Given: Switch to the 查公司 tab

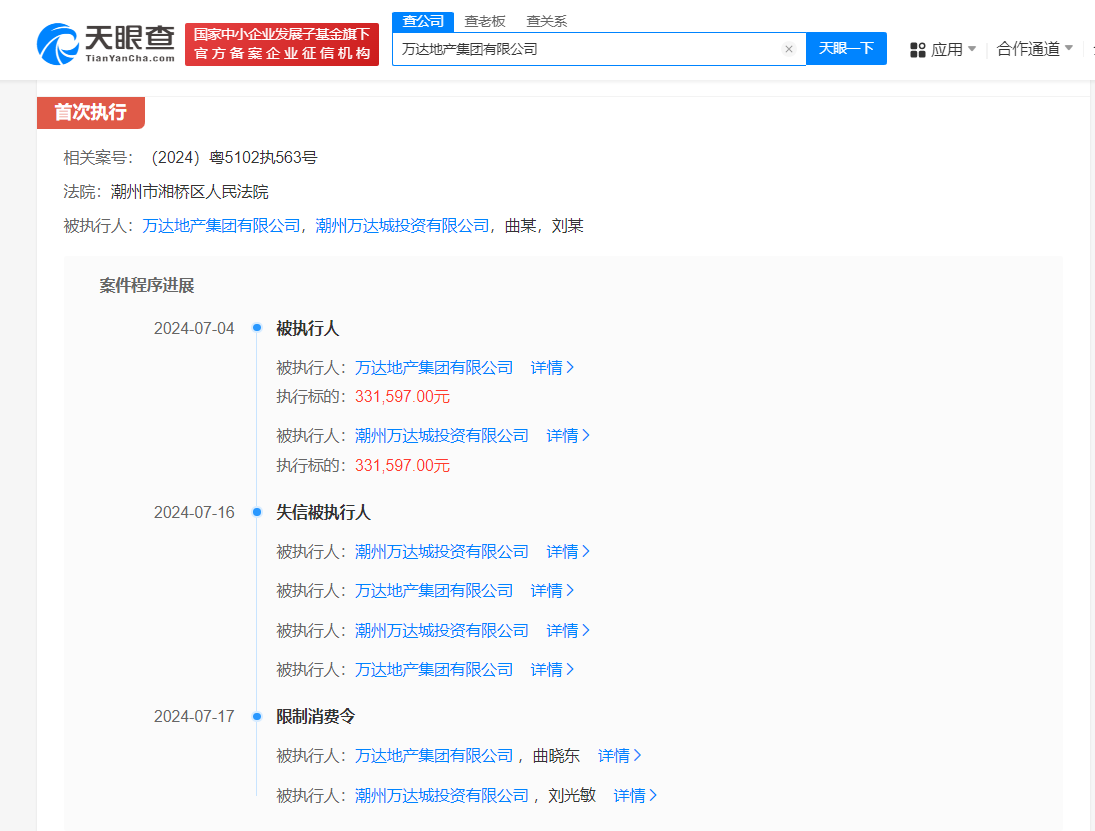Looking at the screenshot, I should (x=422, y=20).
